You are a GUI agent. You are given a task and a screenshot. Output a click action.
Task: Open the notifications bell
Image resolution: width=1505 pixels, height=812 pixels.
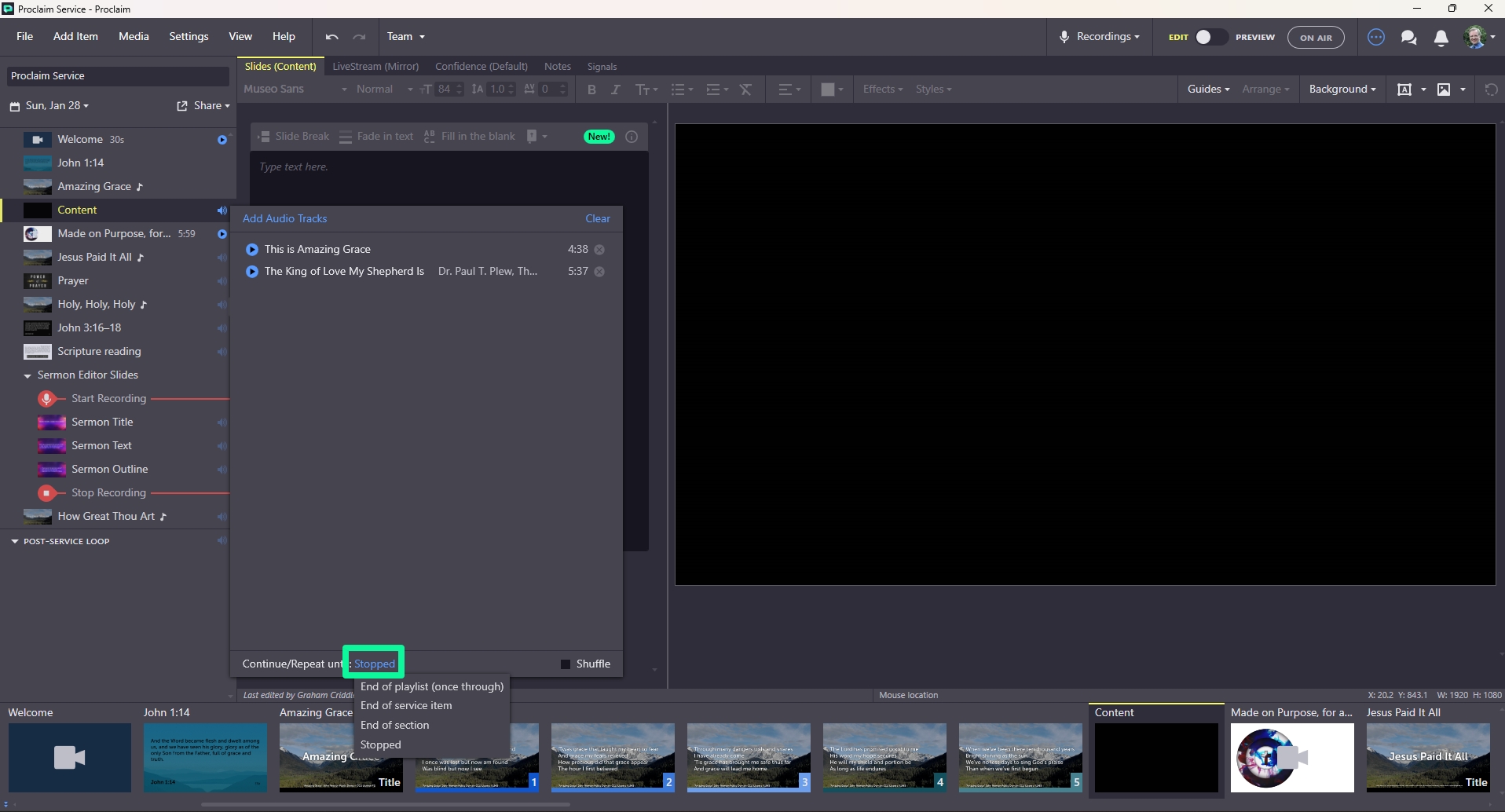(x=1441, y=37)
